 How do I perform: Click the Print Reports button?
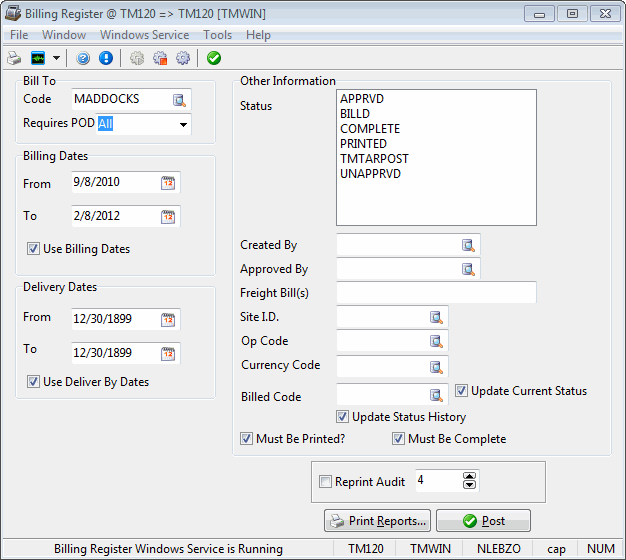pyautogui.click(x=378, y=521)
